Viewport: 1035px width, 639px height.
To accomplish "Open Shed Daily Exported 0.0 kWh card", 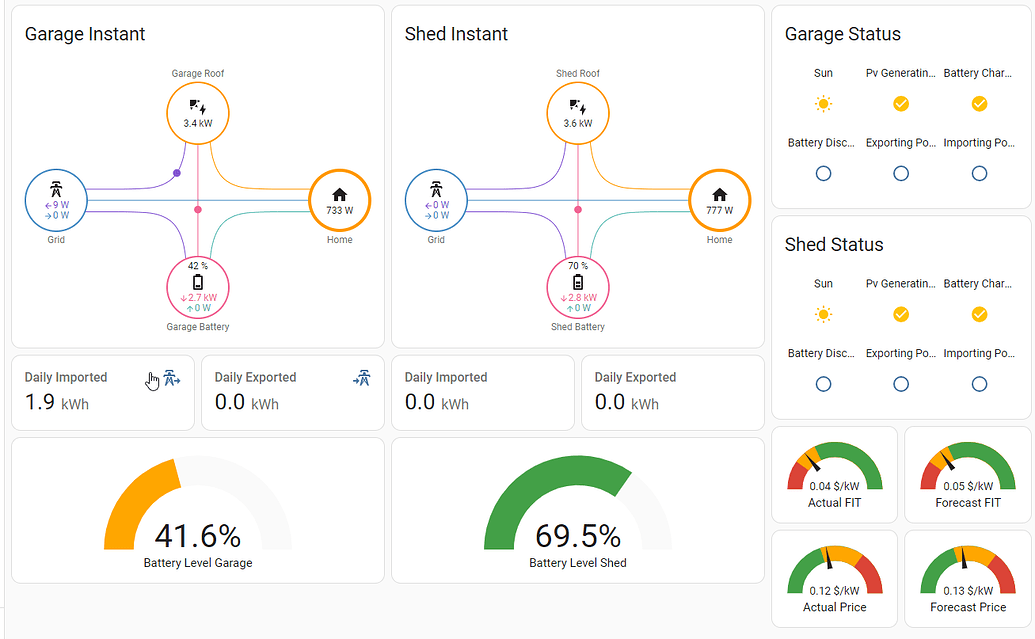I will (x=672, y=392).
